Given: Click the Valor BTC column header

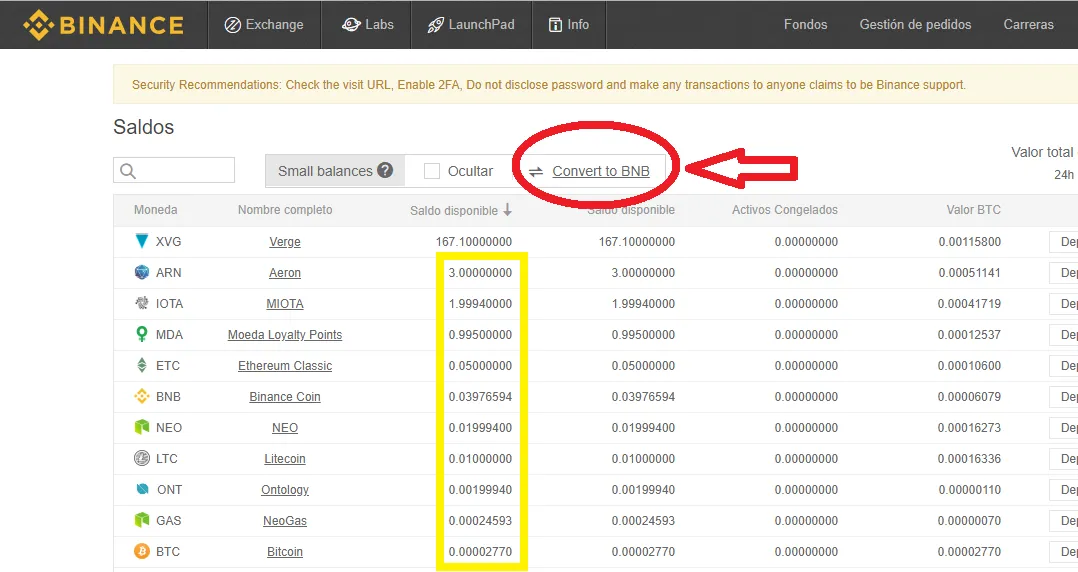Looking at the screenshot, I should coord(974,210).
